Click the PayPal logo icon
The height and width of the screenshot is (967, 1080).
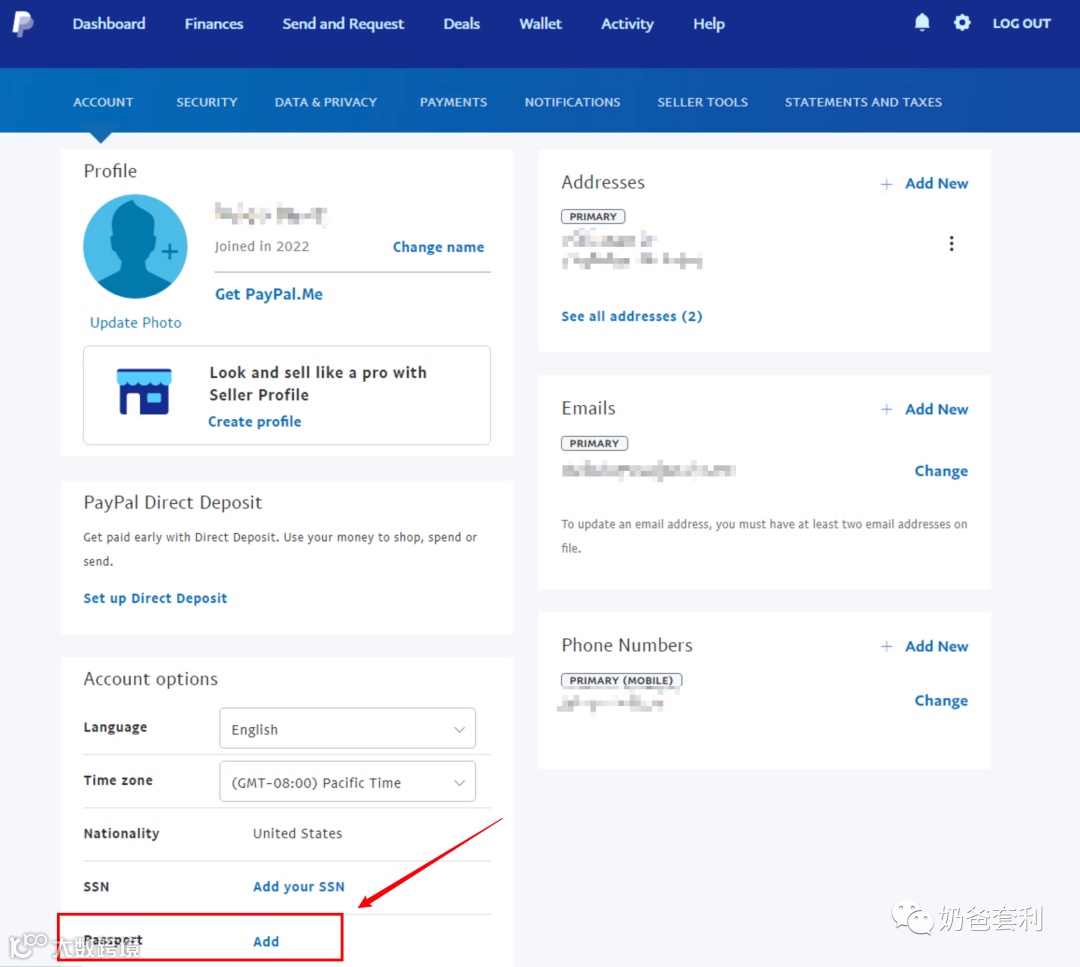22,23
